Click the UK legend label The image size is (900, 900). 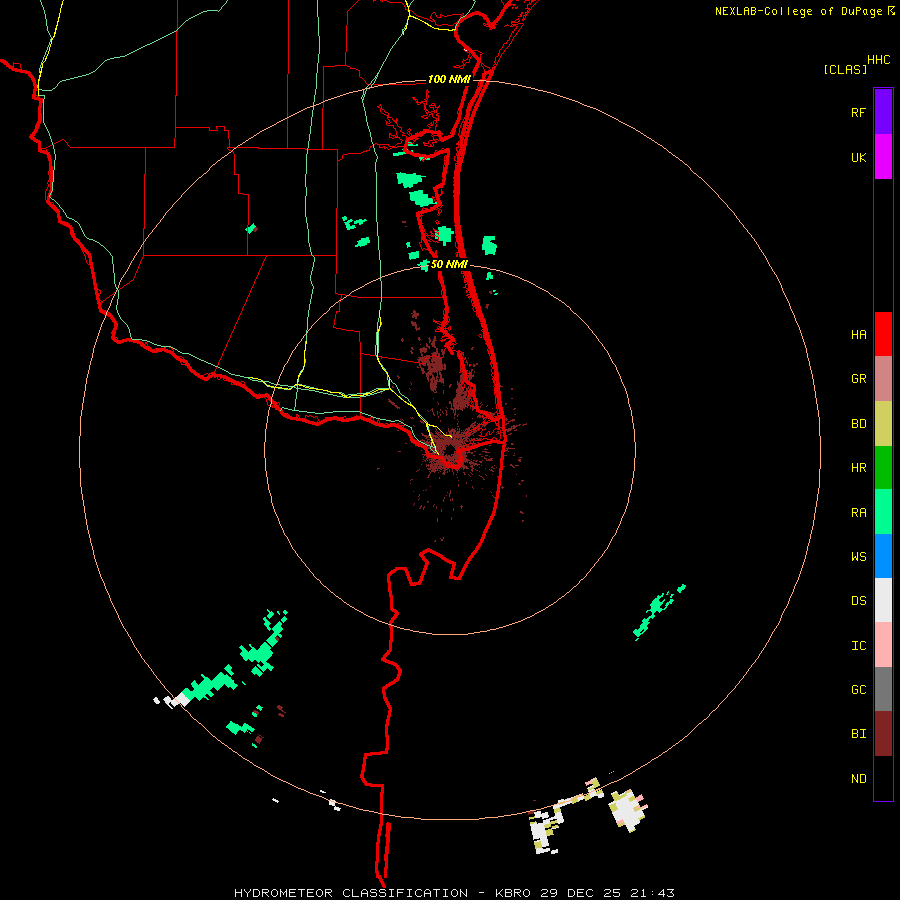pos(858,158)
